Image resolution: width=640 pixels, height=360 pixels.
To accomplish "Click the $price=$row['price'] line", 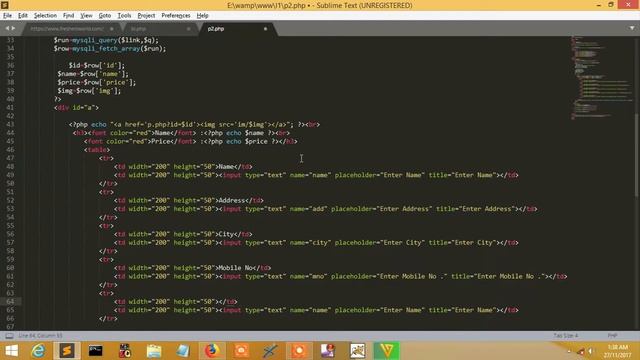I will (x=96, y=82).
